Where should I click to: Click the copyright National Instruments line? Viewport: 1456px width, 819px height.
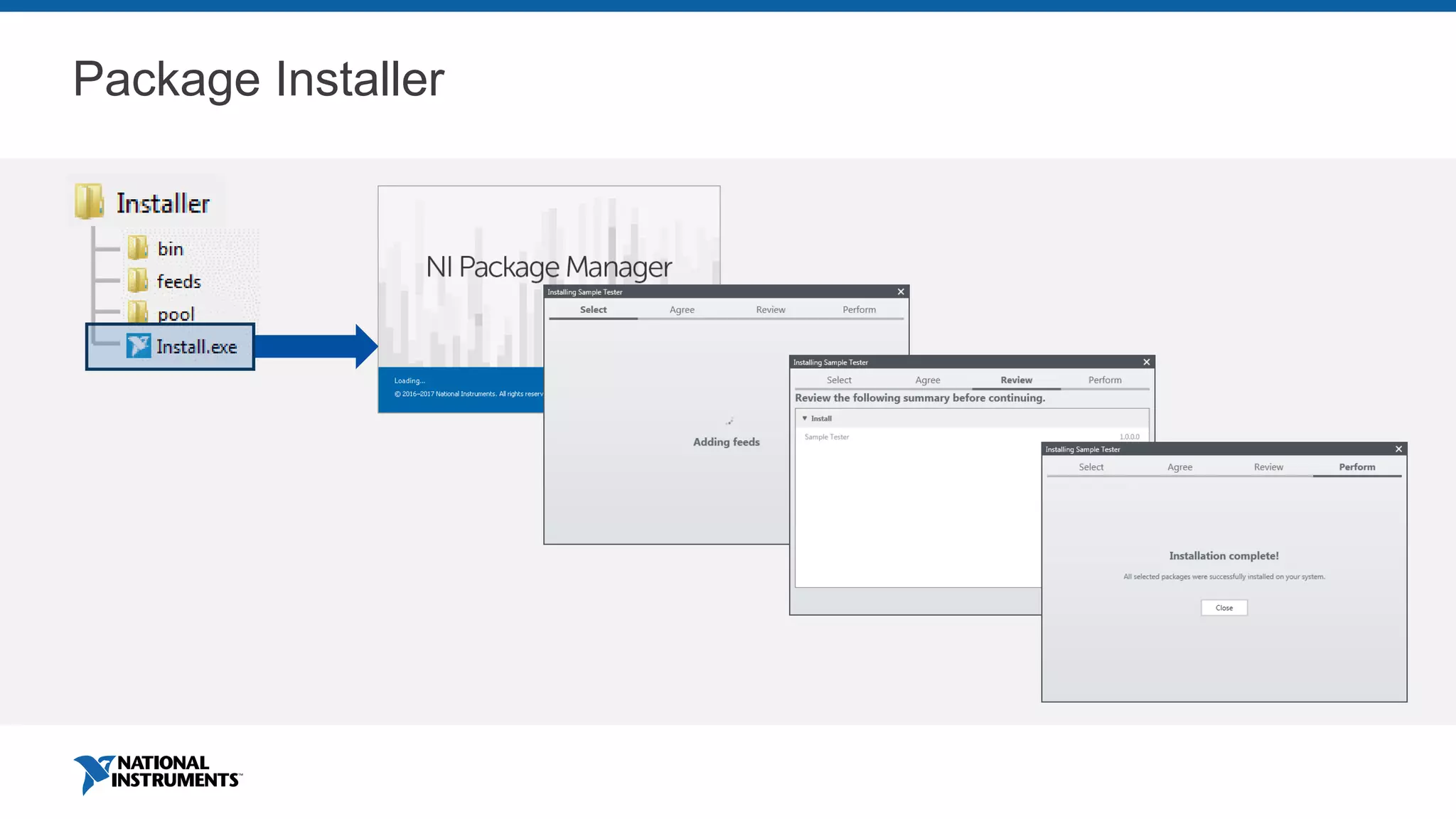click(469, 394)
